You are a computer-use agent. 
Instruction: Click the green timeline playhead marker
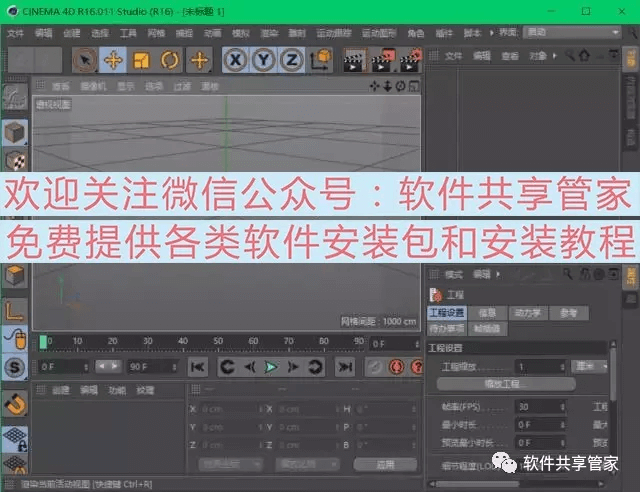coord(43,342)
